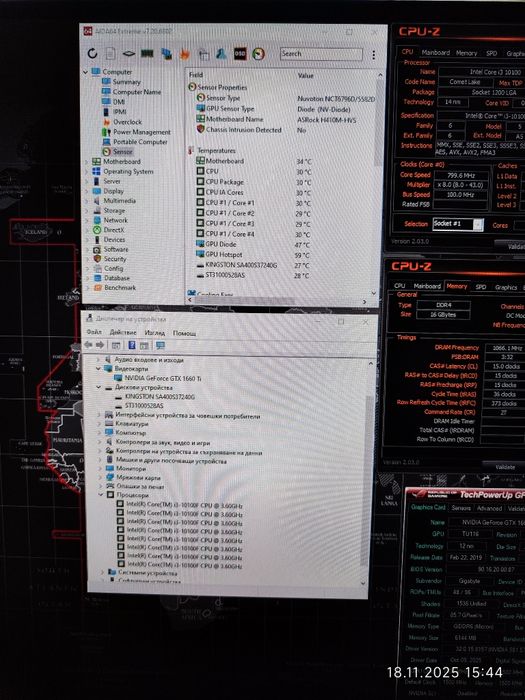
Task: Click in the AIDA64 Search field
Action: tap(321, 54)
